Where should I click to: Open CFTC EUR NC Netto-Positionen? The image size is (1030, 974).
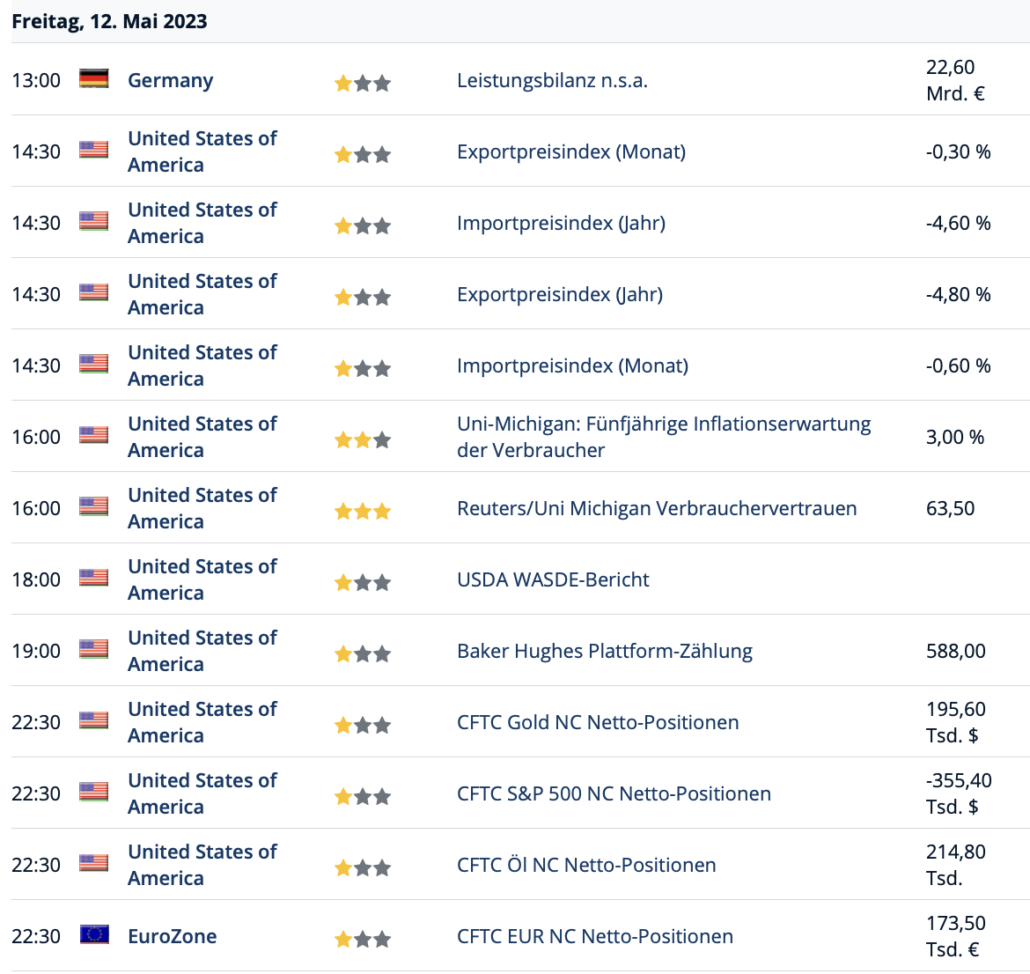point(595,936)
